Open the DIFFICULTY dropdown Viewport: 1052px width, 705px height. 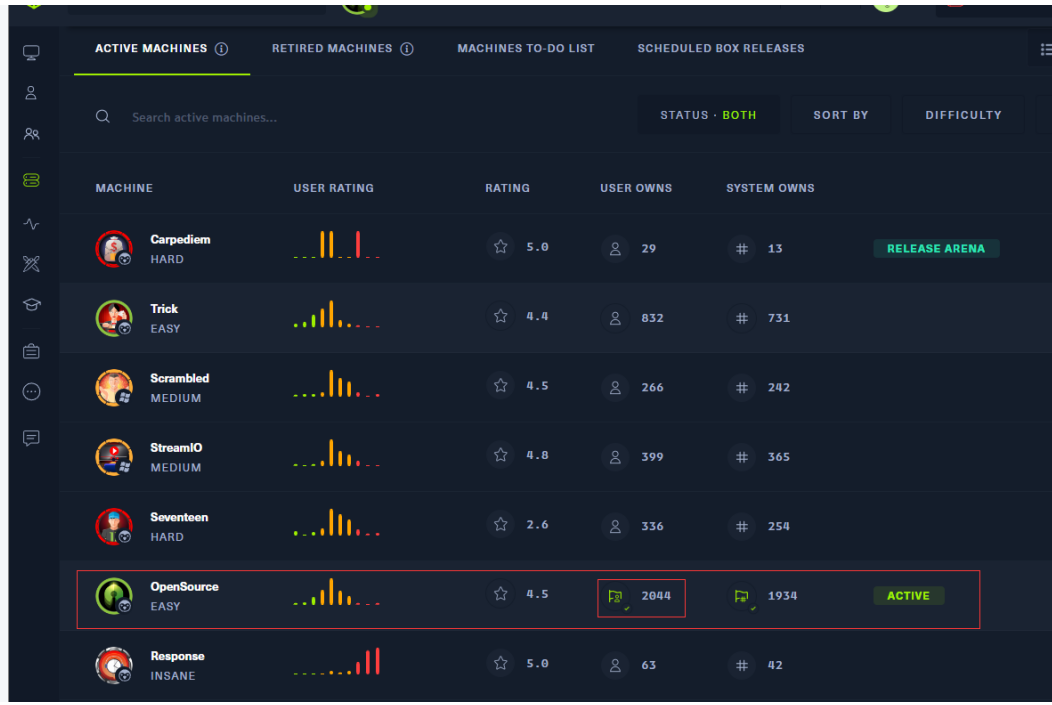click(963, 114)
